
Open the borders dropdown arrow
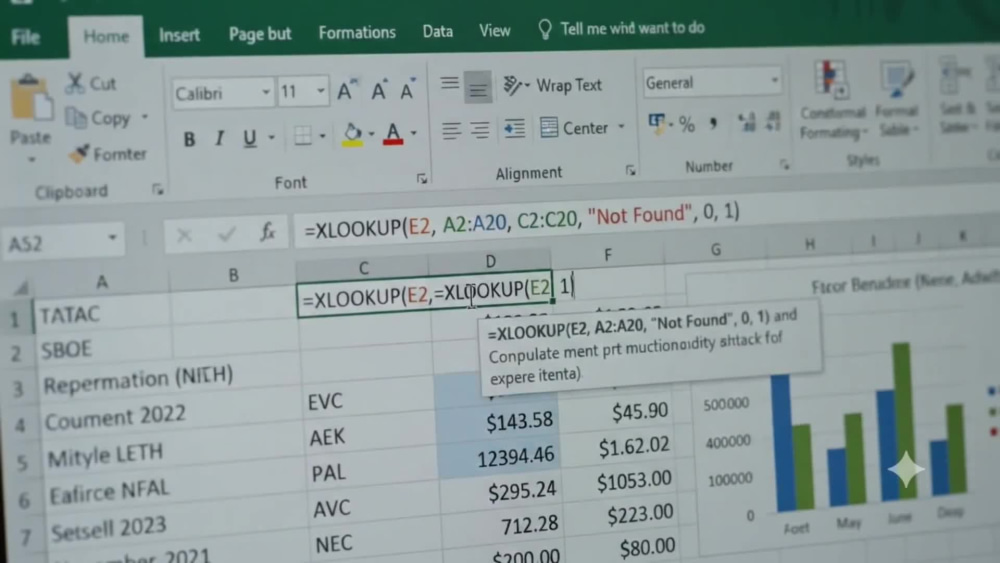point(323,135)
